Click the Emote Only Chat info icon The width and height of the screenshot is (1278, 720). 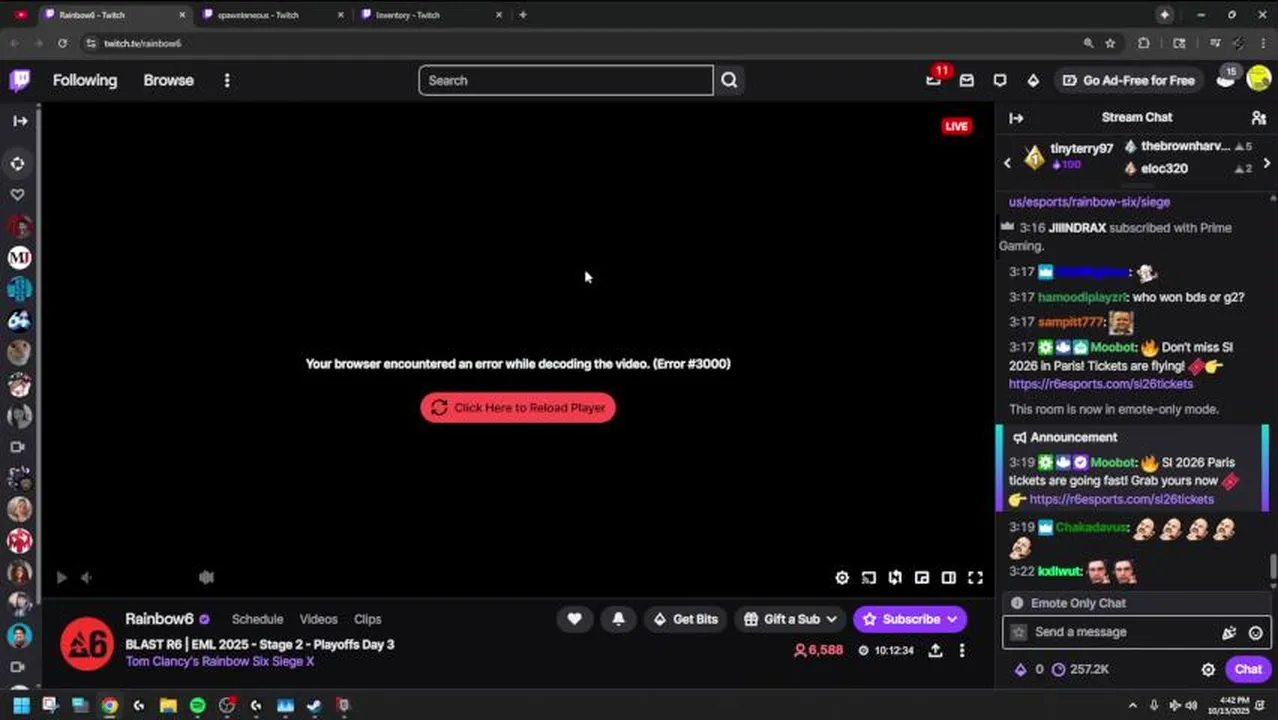click(1017, 603)
